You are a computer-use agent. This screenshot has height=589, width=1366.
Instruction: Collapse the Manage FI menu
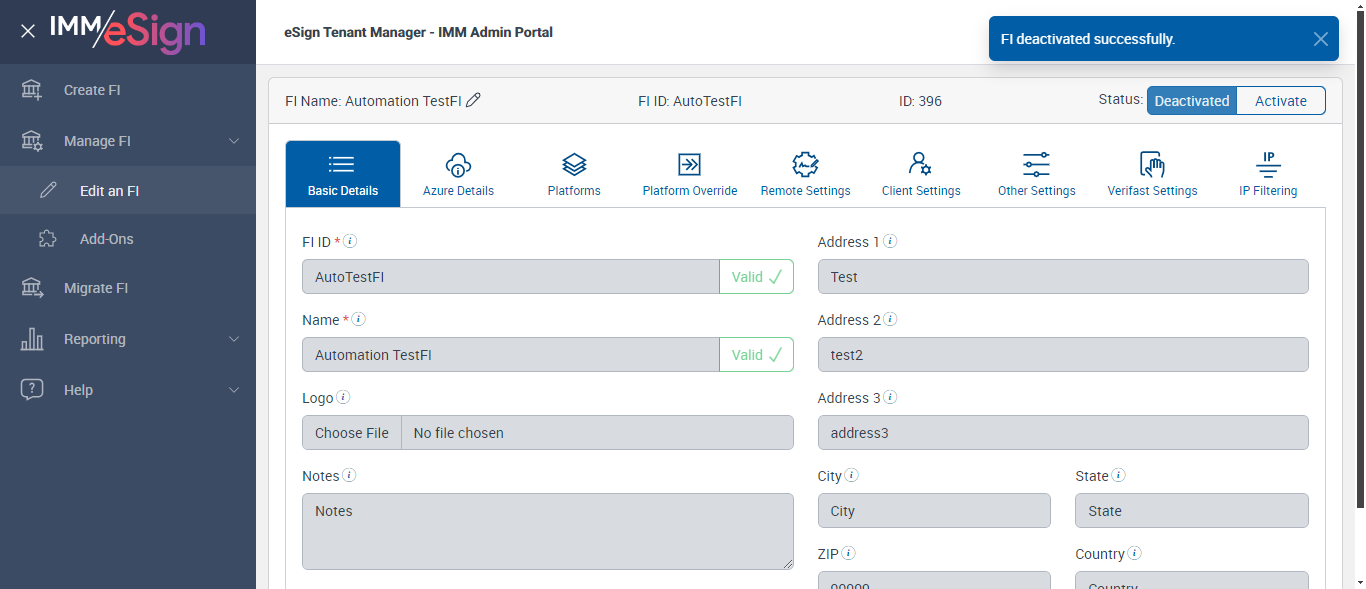(234, 141)
